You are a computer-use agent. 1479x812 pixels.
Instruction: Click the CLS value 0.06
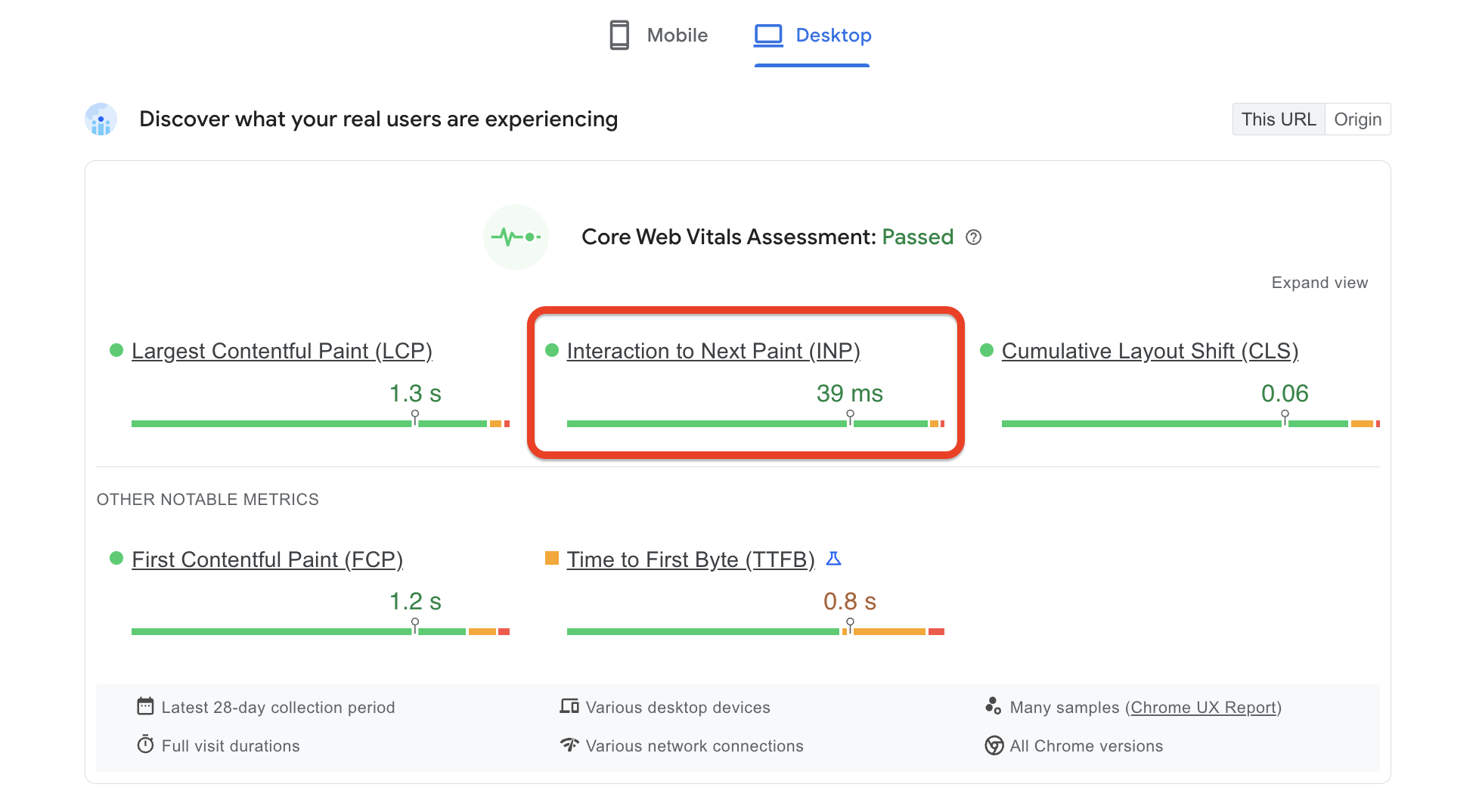click(1285, 393)
